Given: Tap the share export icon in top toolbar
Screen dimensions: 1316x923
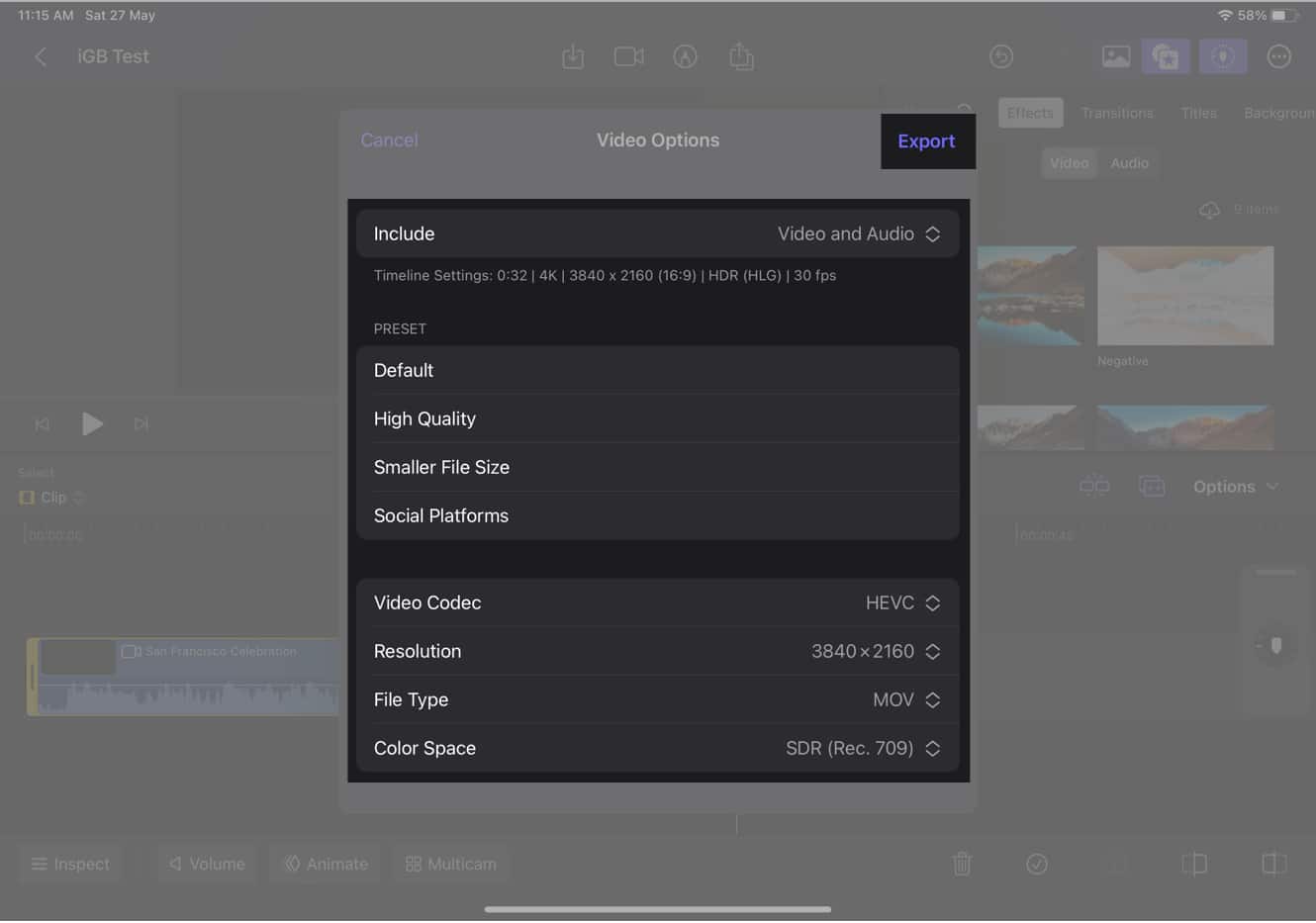Looking at the screenshot, I should point(741,56).
